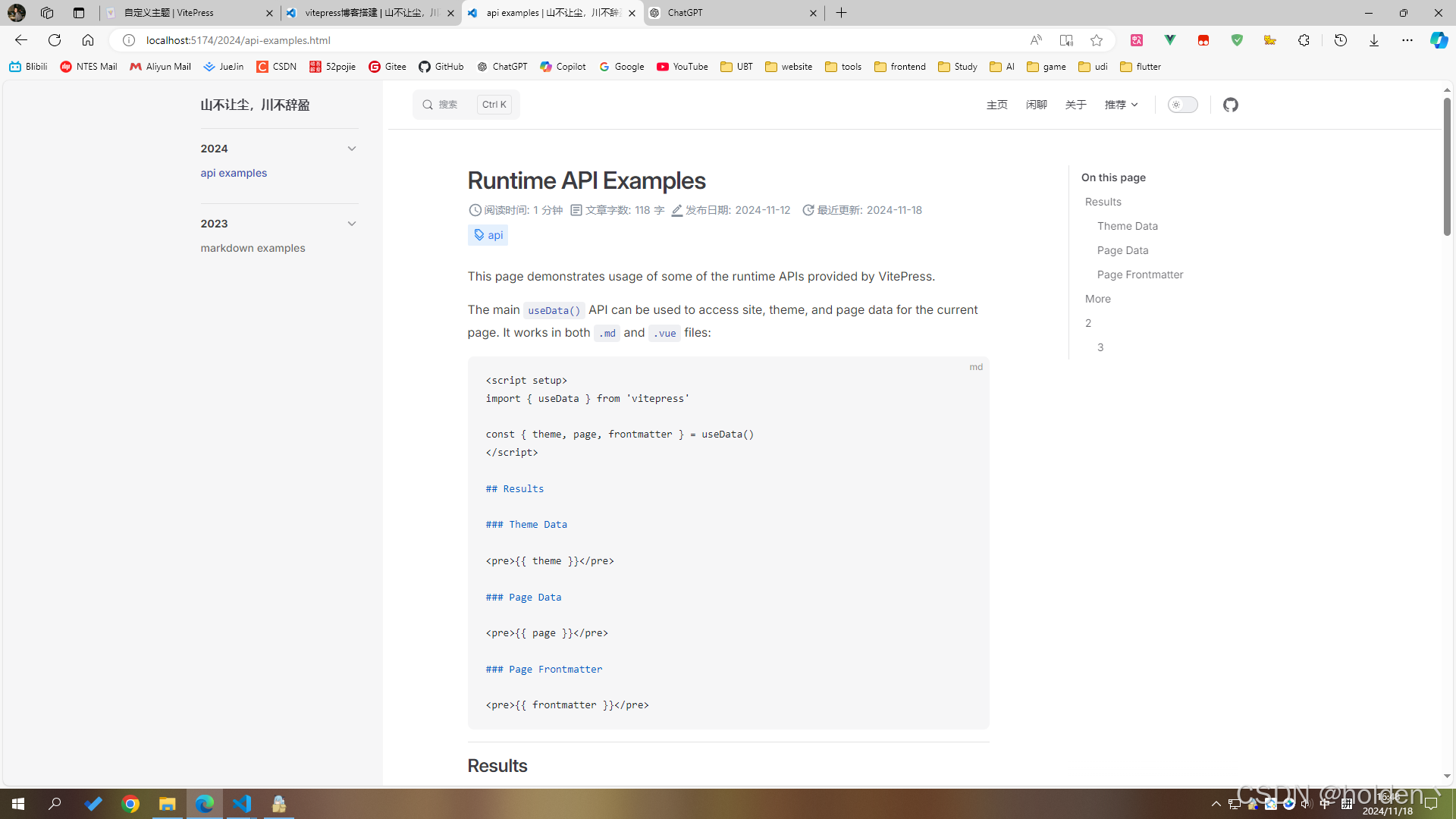This screenshot has width=1456, height=819.
Task: Open the immersive reader icon in address bar
Action: pos(1066,40)
